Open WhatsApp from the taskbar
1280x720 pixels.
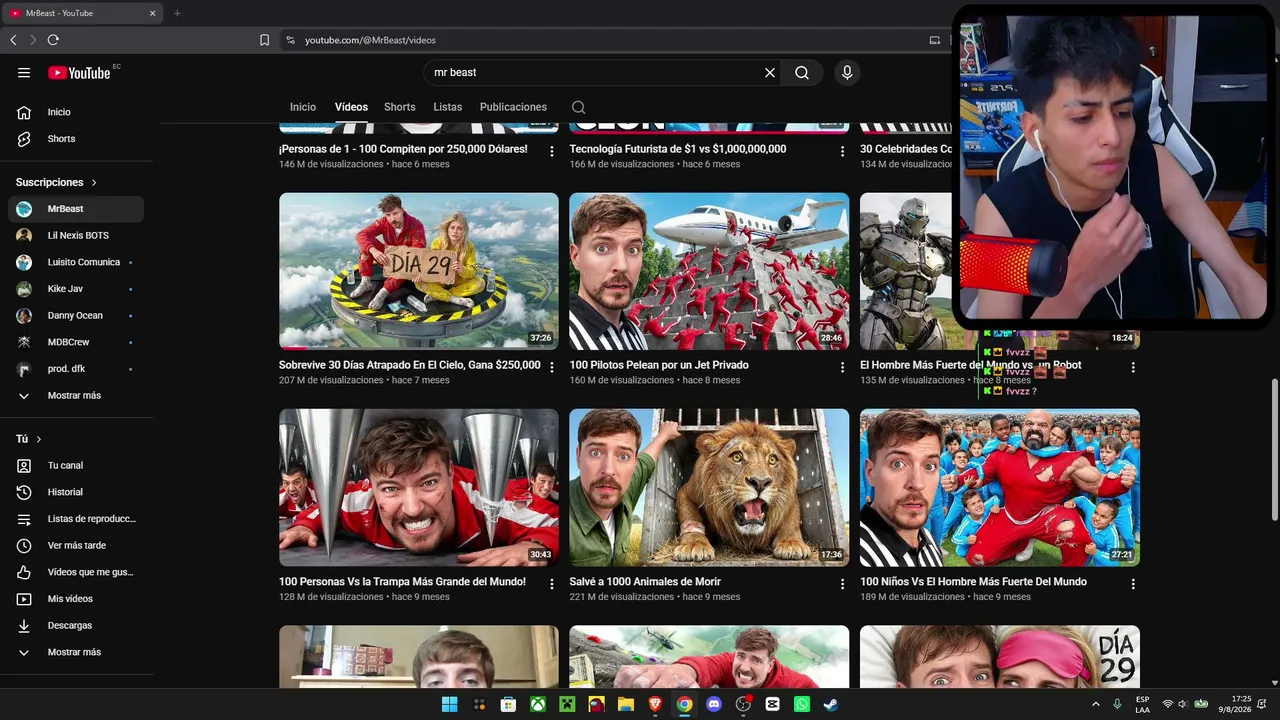click(x=802, y=704)
